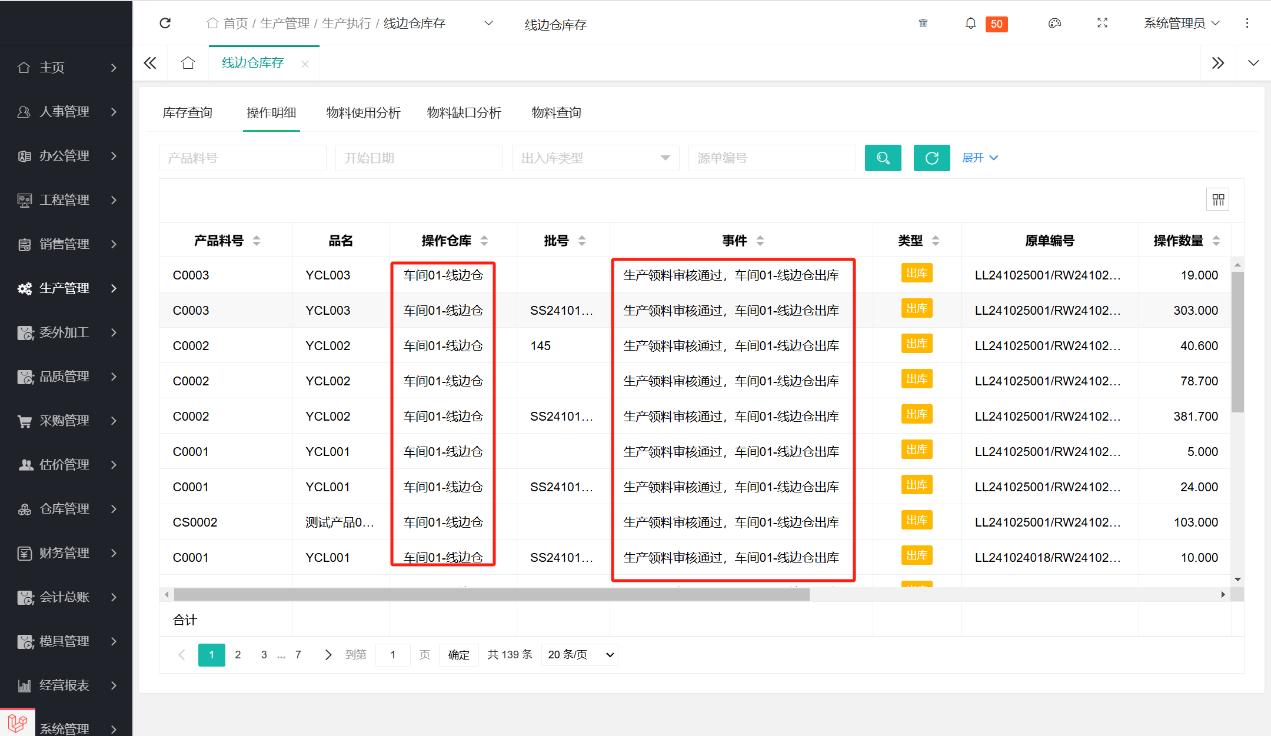The height and width of the screenshot is (736, 1271).
Task: Sort by 操作数量 column
Action: (1186, 241)
